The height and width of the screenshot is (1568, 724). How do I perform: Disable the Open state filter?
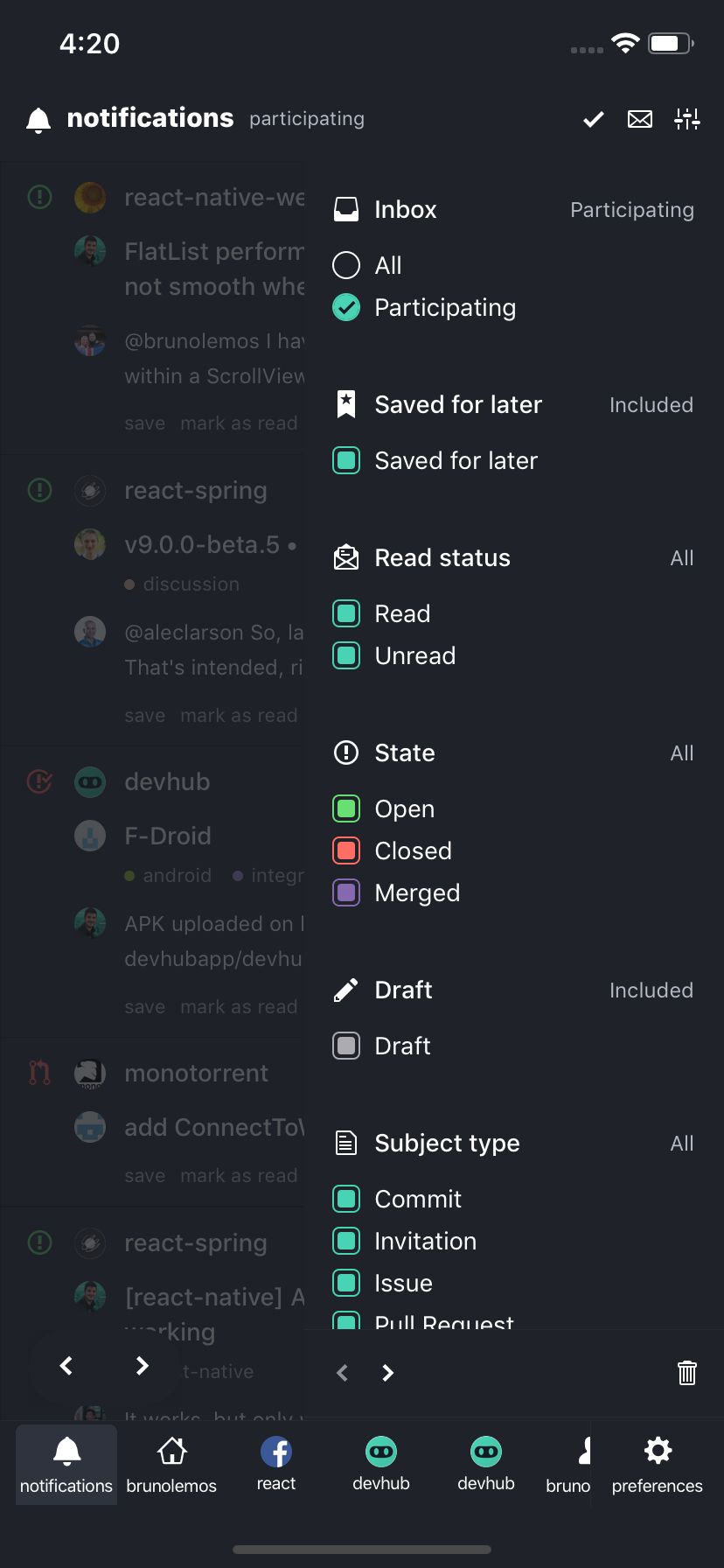346,808
